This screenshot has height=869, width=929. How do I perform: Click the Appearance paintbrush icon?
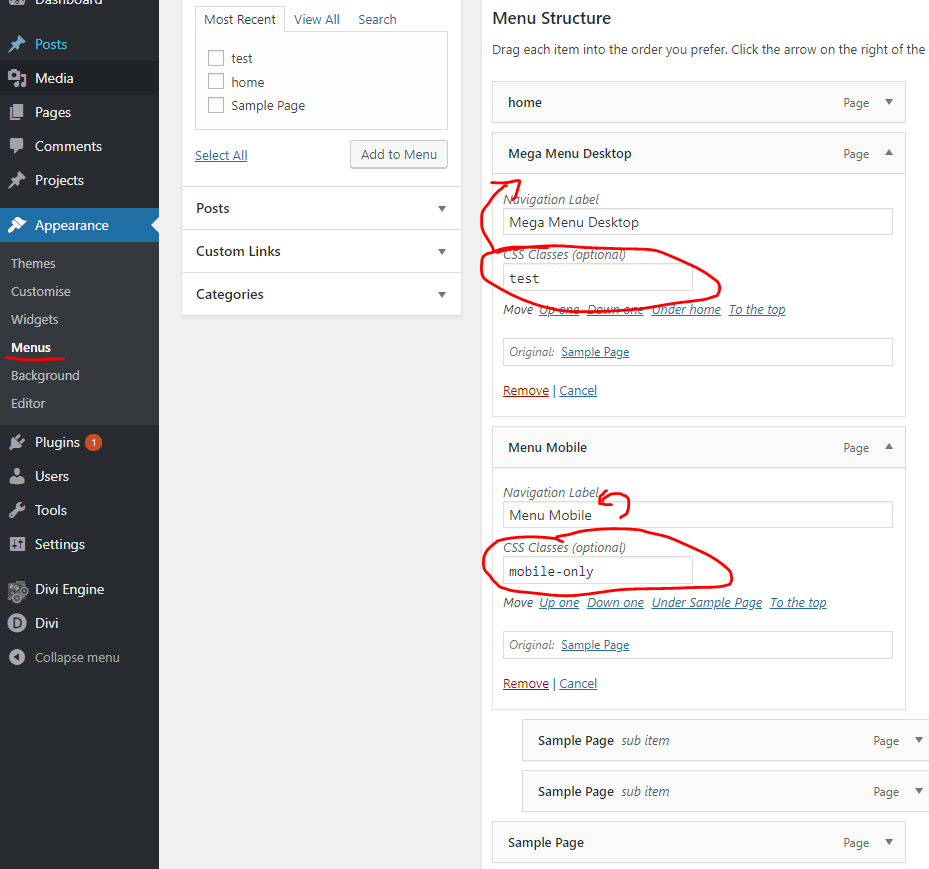[17, 225]
